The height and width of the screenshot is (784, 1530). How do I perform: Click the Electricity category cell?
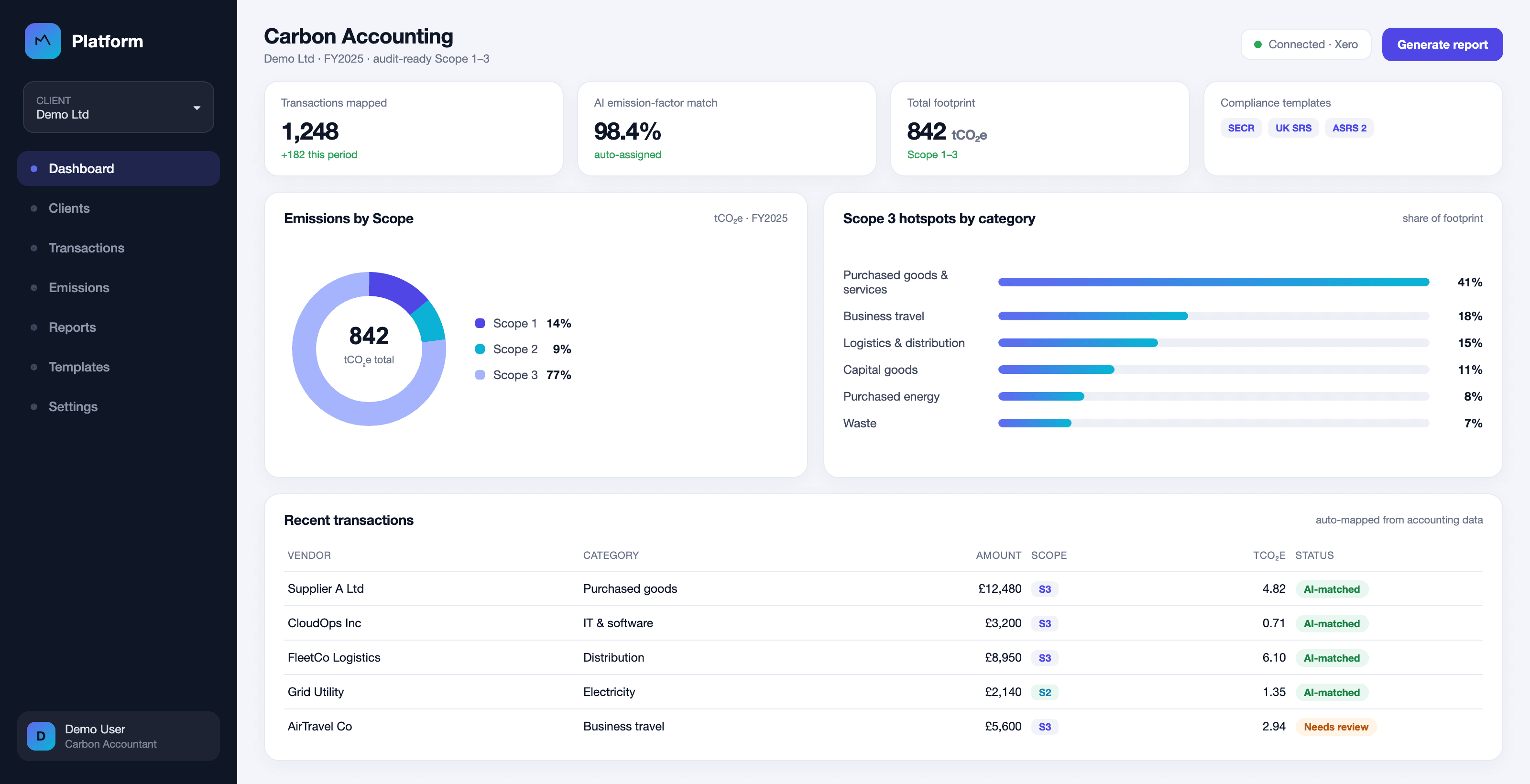(609, 692)
